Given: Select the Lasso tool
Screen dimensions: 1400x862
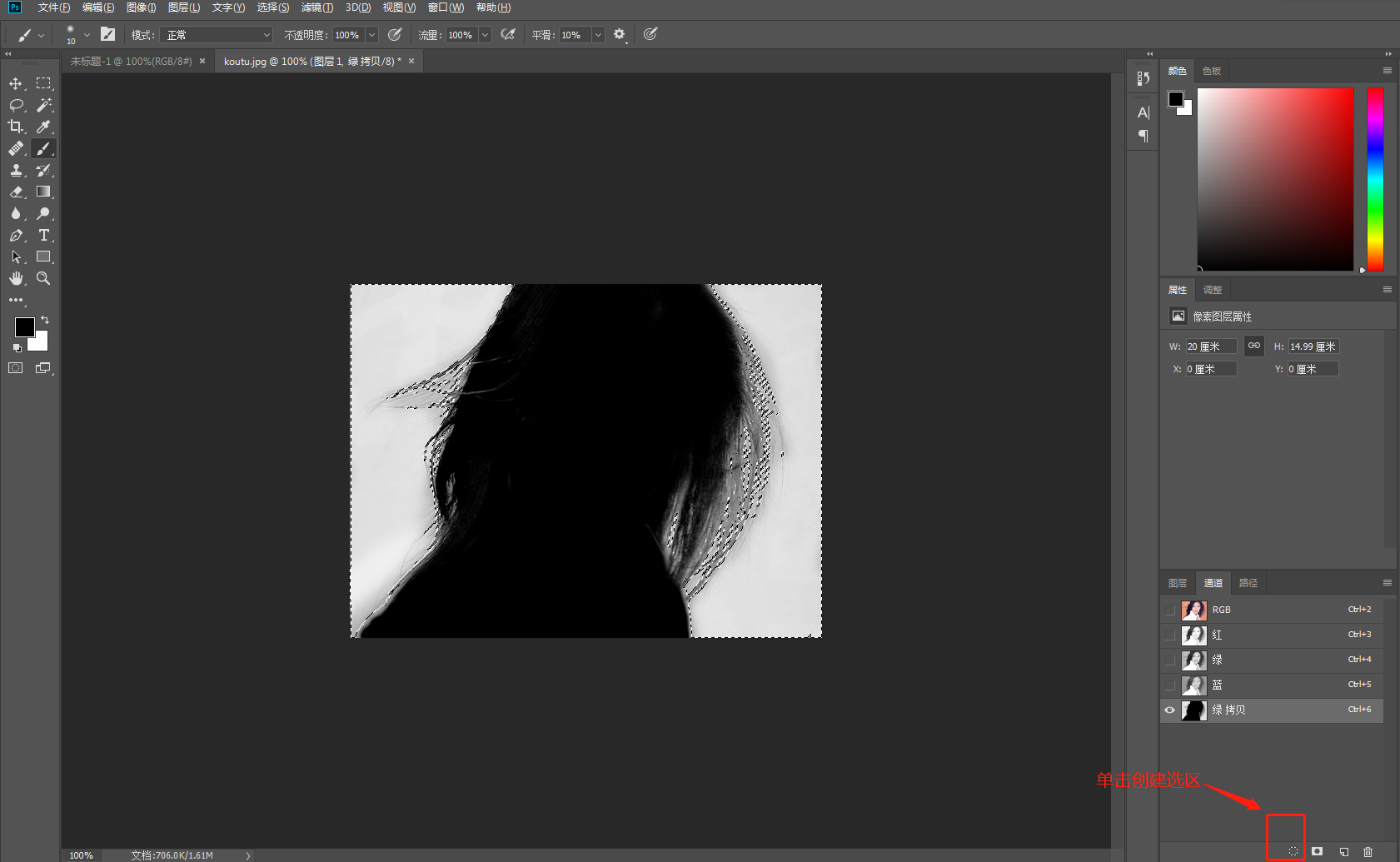Looking at the screenshot, I should click(x=16, y=105).
